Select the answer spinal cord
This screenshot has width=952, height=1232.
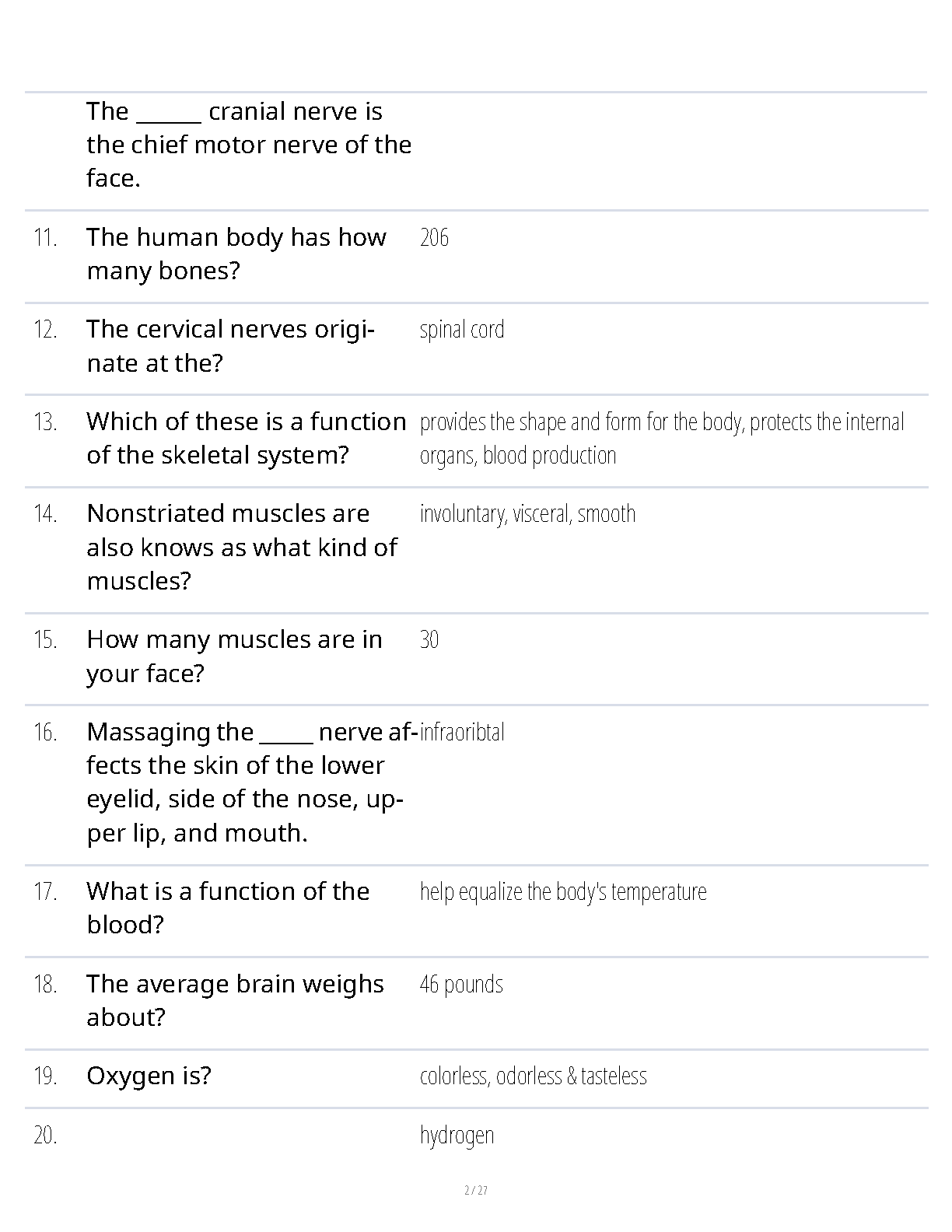point(462,330)
